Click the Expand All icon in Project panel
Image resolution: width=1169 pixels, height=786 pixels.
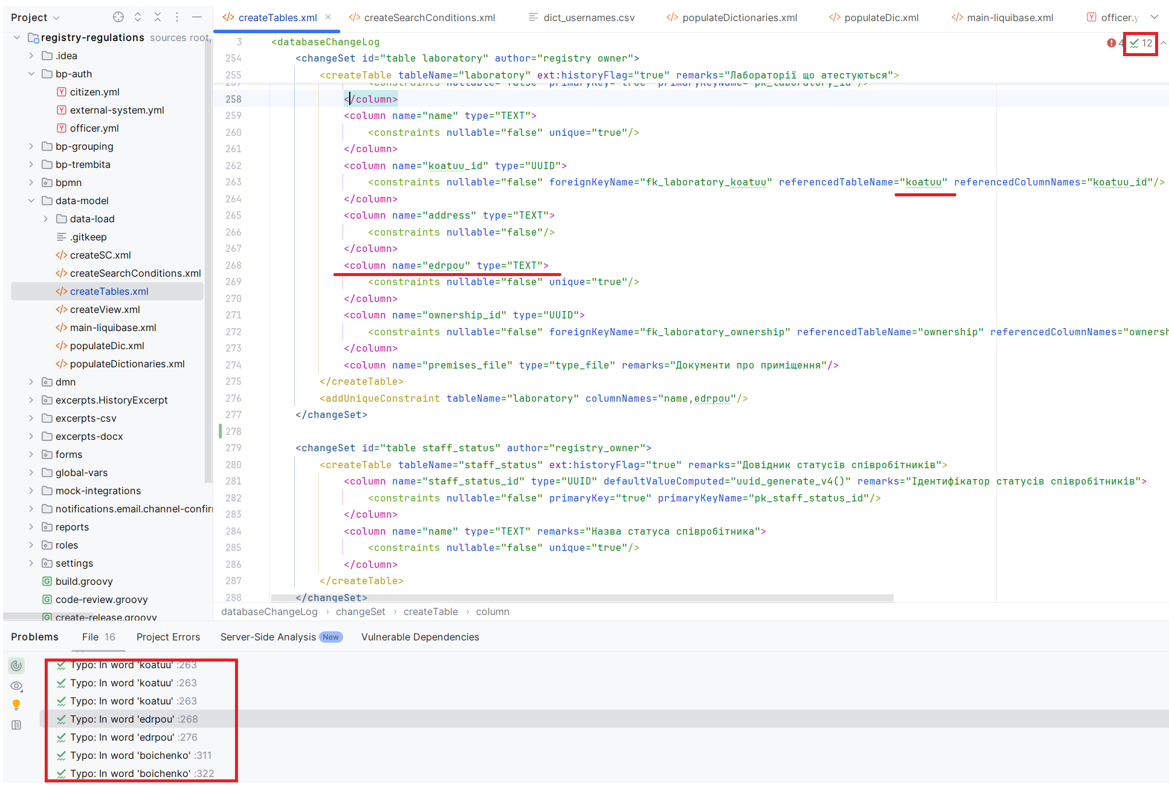(138, 17)
